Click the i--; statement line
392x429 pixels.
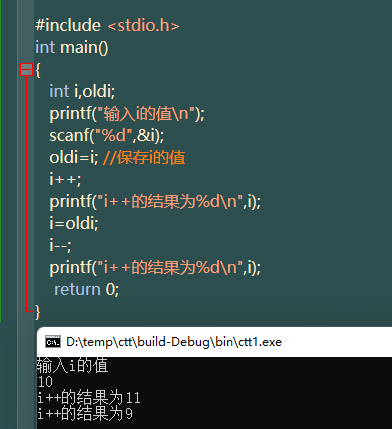(x=60, y=245)
